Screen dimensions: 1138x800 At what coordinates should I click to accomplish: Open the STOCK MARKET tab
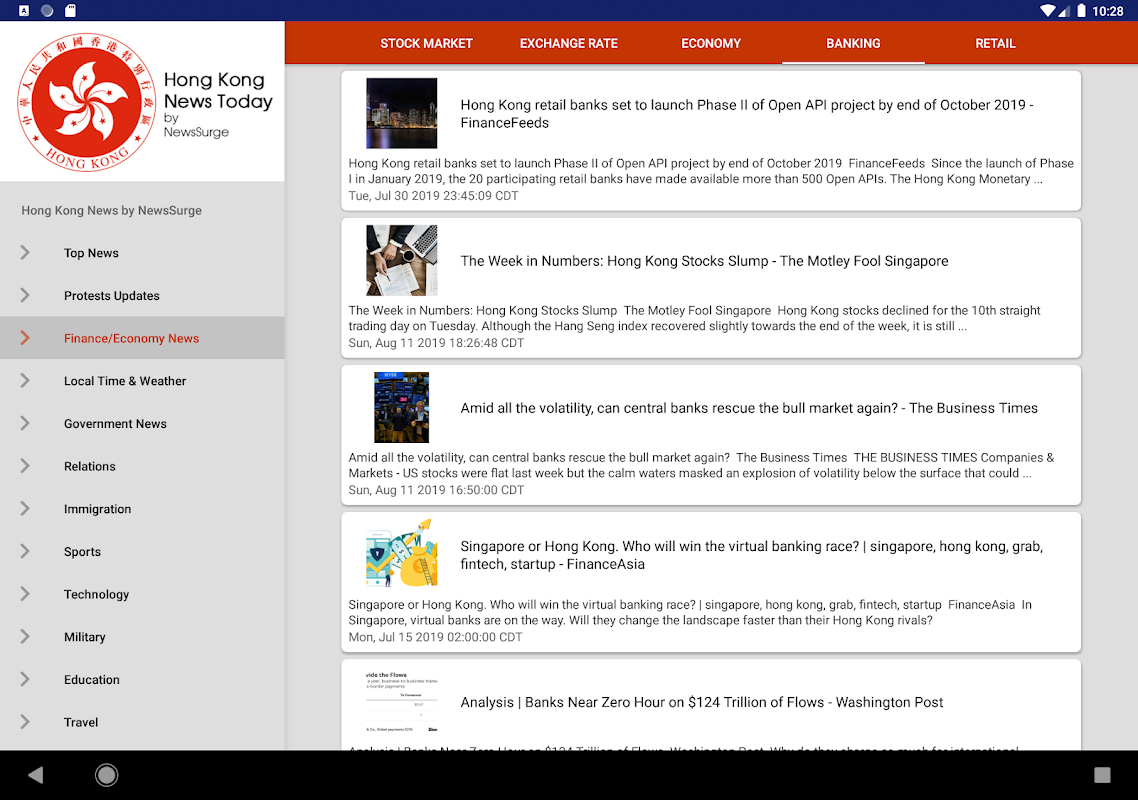tap(426, 44)
